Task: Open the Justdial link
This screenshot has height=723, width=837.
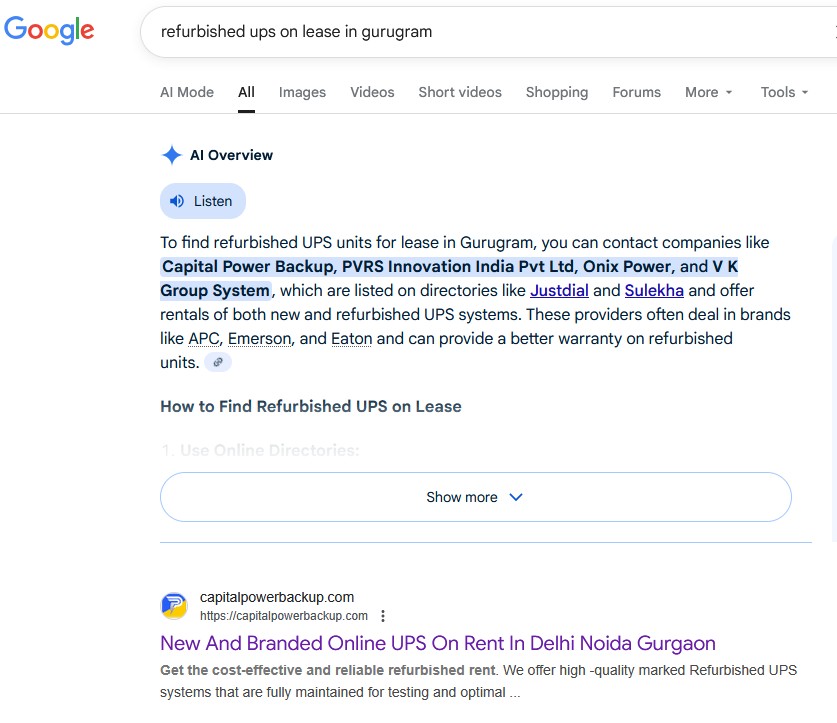Action: tap(559, 291)
